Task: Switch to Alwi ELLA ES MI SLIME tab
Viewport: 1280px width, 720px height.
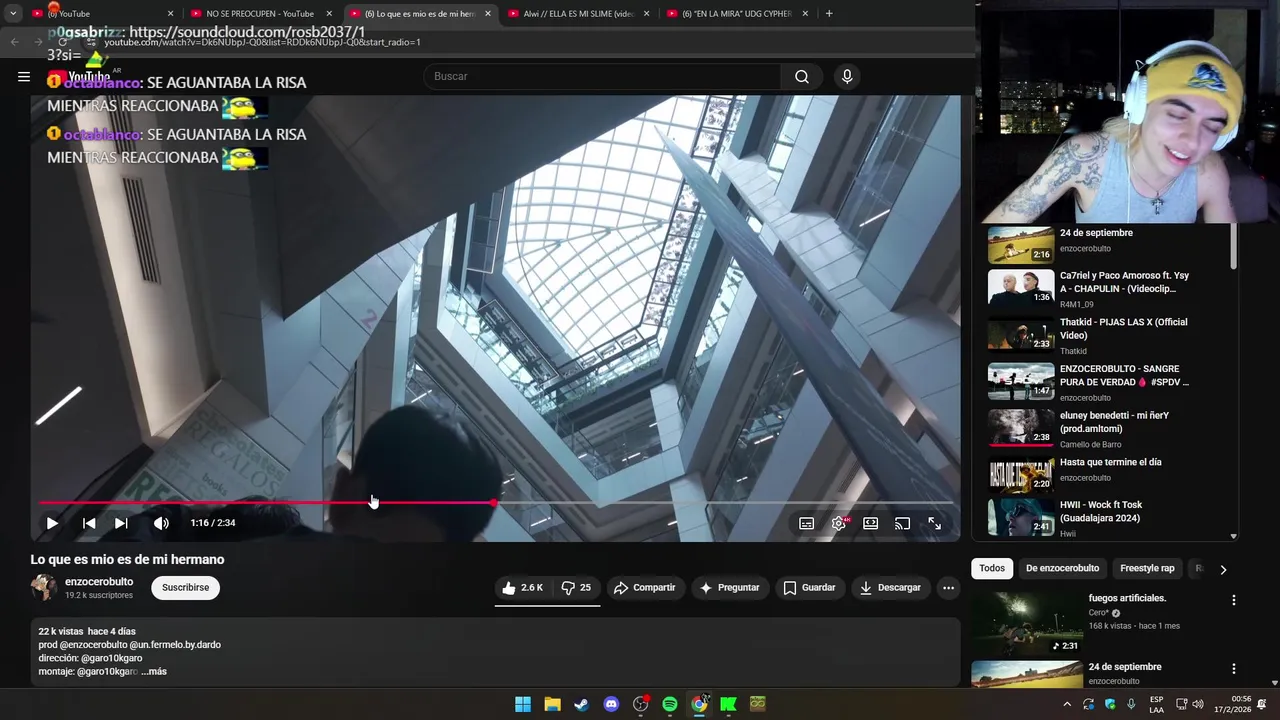Action: point(578,14)
